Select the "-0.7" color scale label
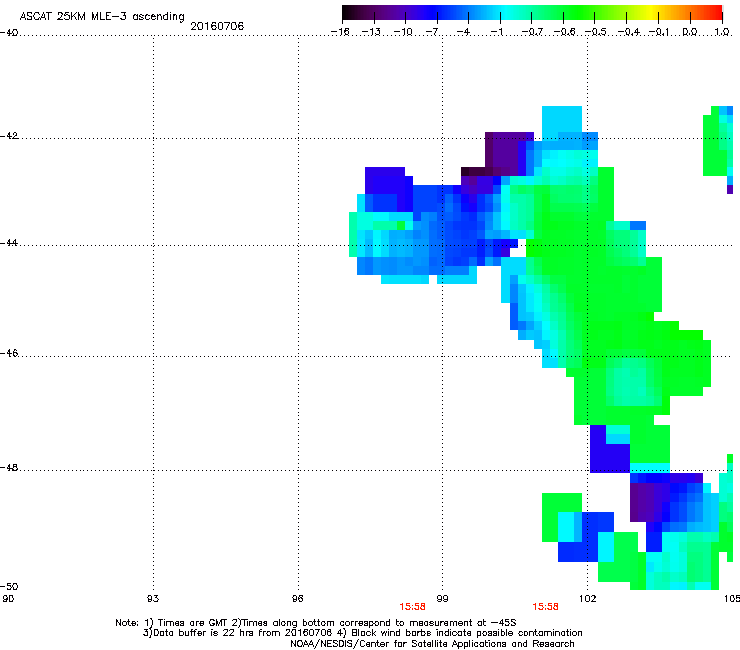The height and width of the screenshot is (650, 740). [x=532, y=32]
